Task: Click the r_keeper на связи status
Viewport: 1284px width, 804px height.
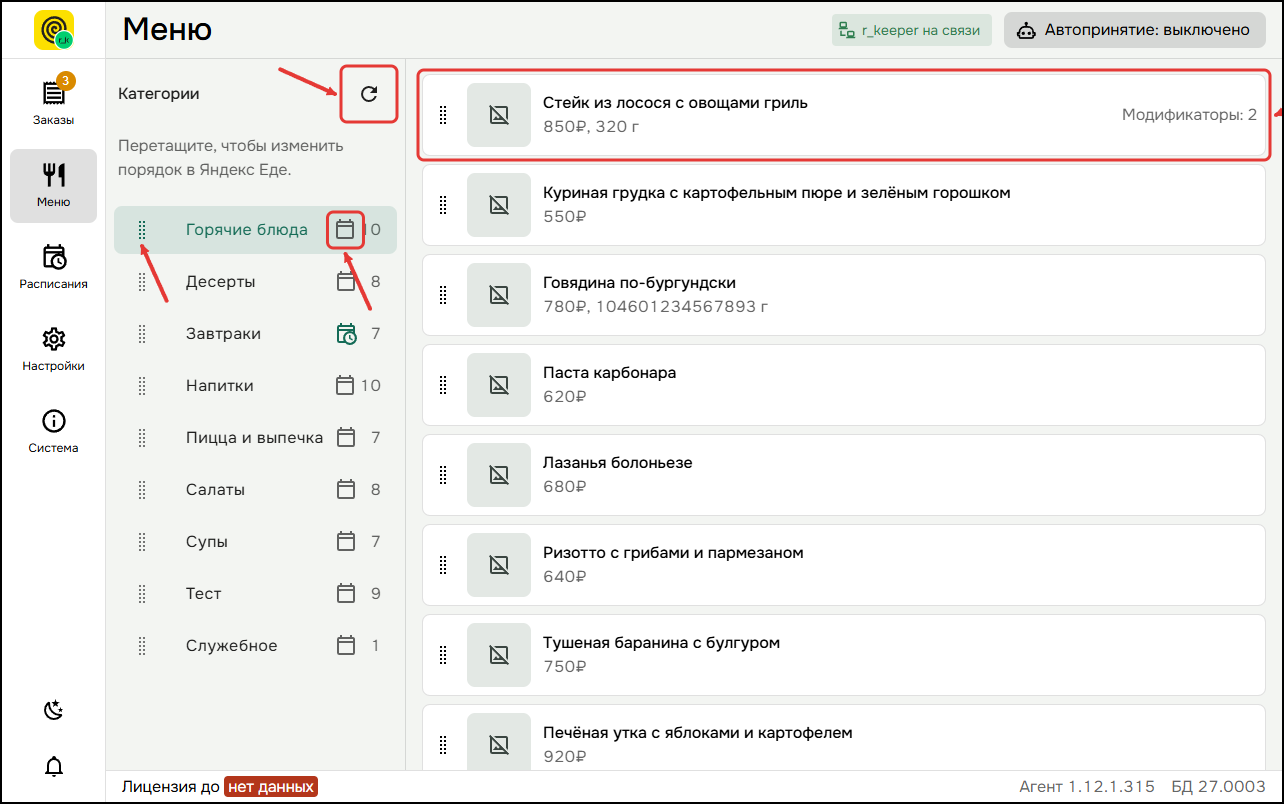Action: pos(911,30)
